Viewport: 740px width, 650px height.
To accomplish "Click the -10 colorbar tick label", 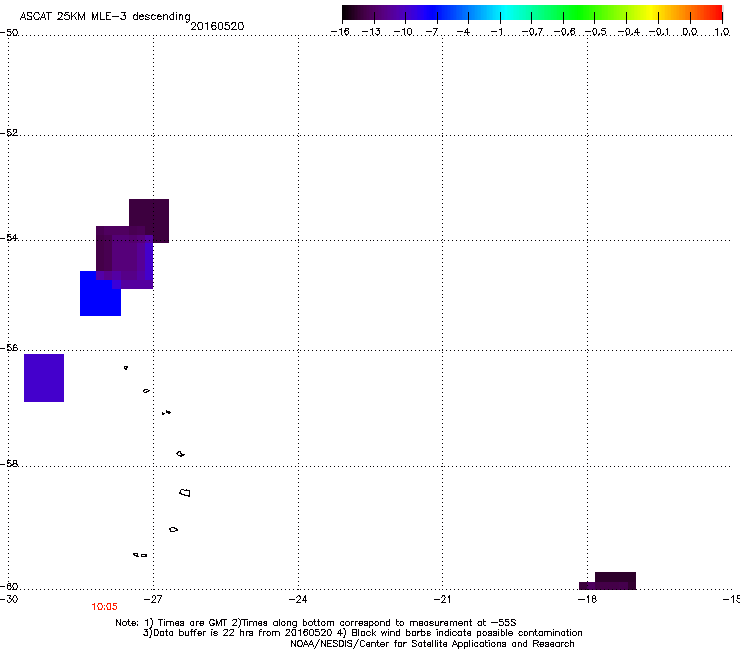I will click(404, 32).
